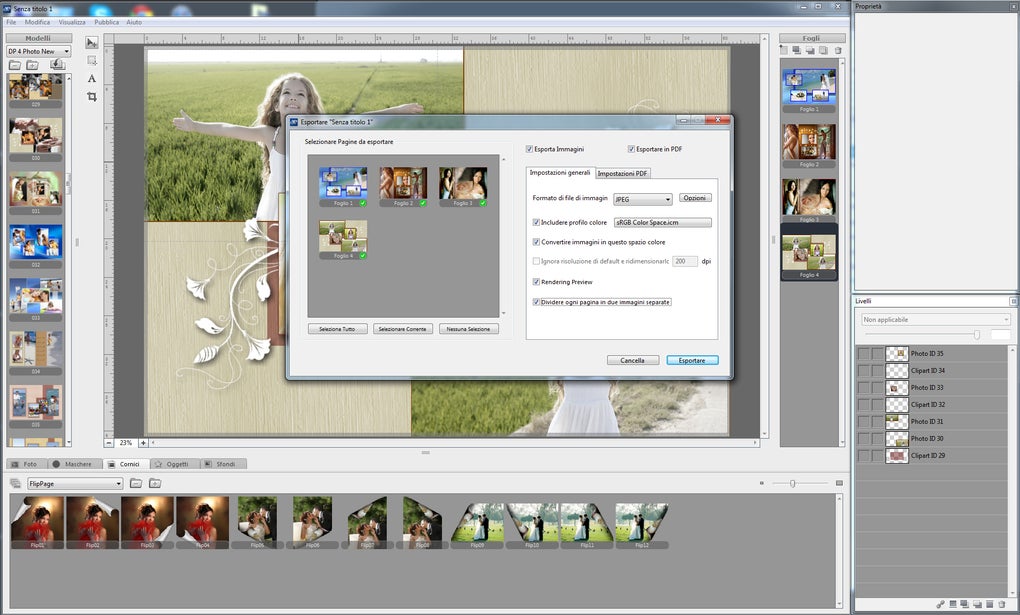Click the Seleziona Tutto button

click(337, 329)
